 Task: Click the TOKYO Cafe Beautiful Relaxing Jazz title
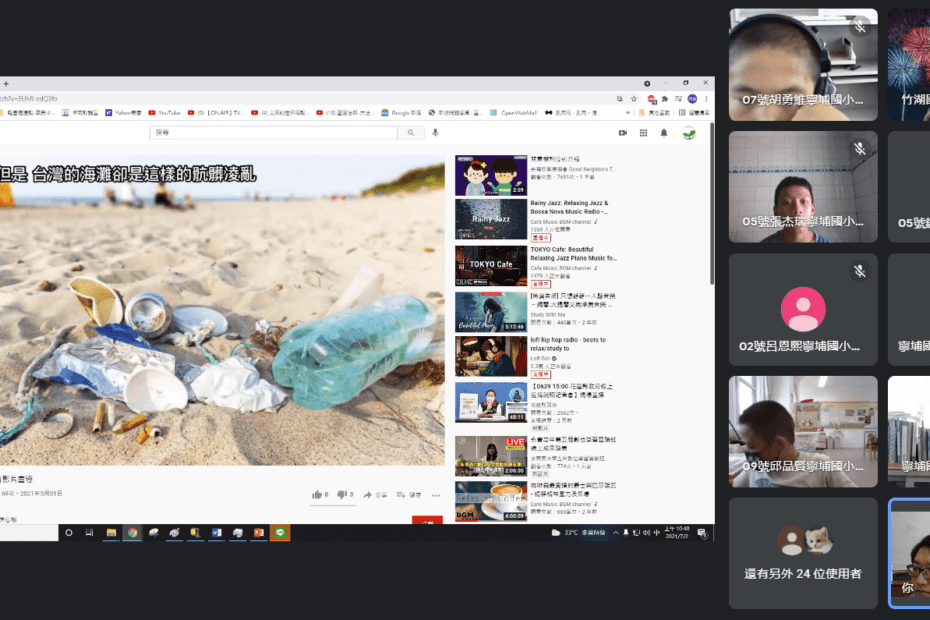pos(574,254)
